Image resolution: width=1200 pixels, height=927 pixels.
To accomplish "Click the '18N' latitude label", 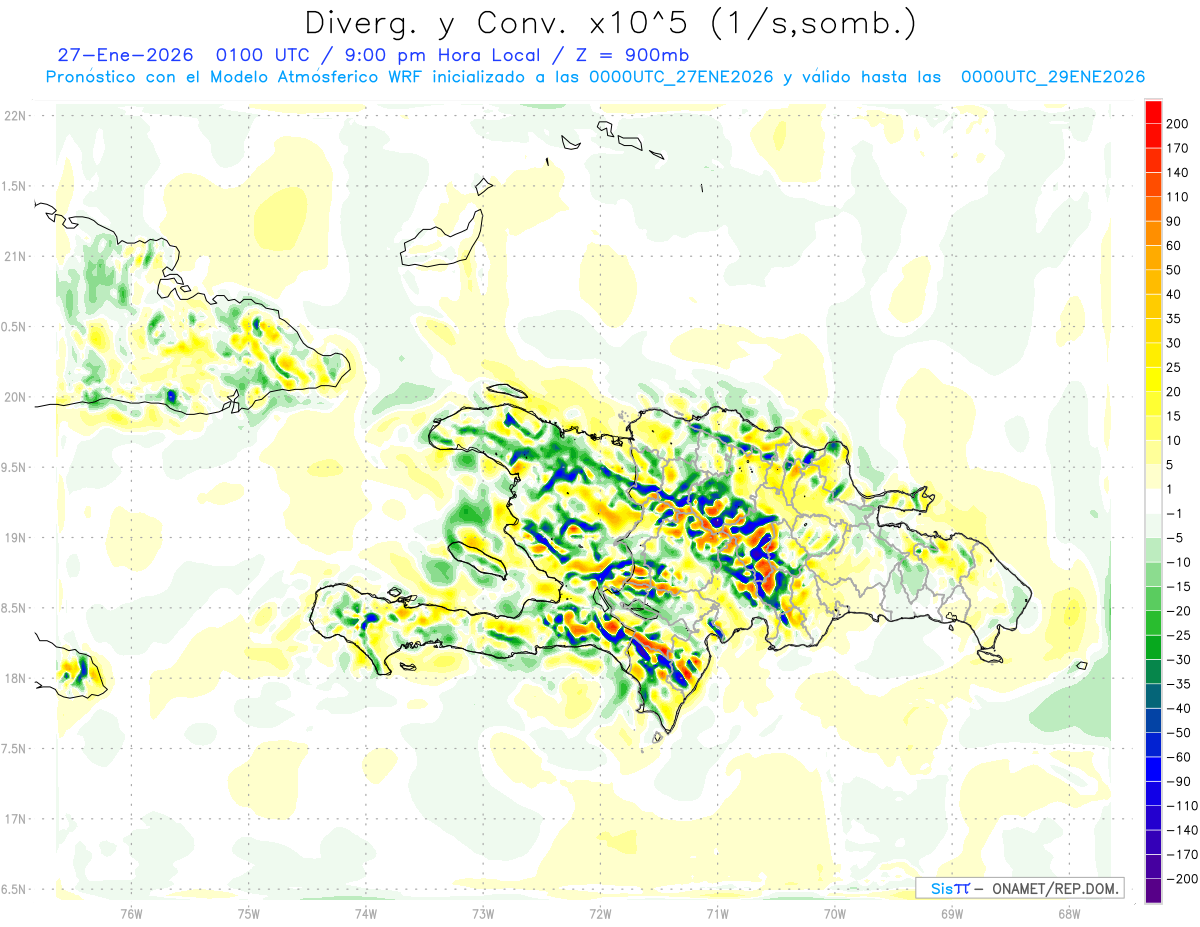I will [15, 678].
